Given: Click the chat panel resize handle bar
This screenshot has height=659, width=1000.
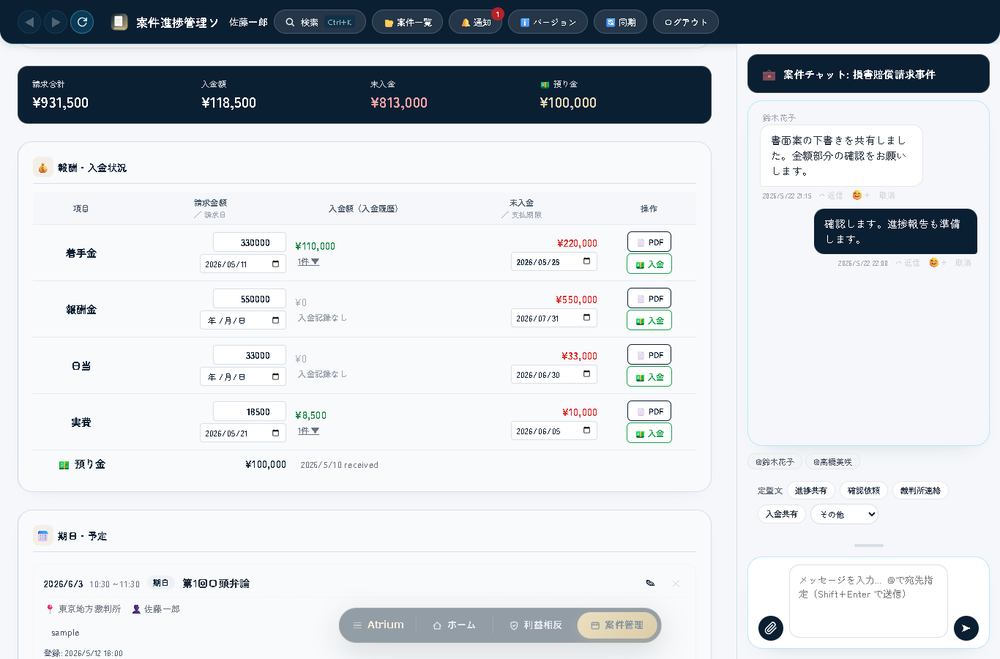Looking at the screenshot, I should click(869, 545).
